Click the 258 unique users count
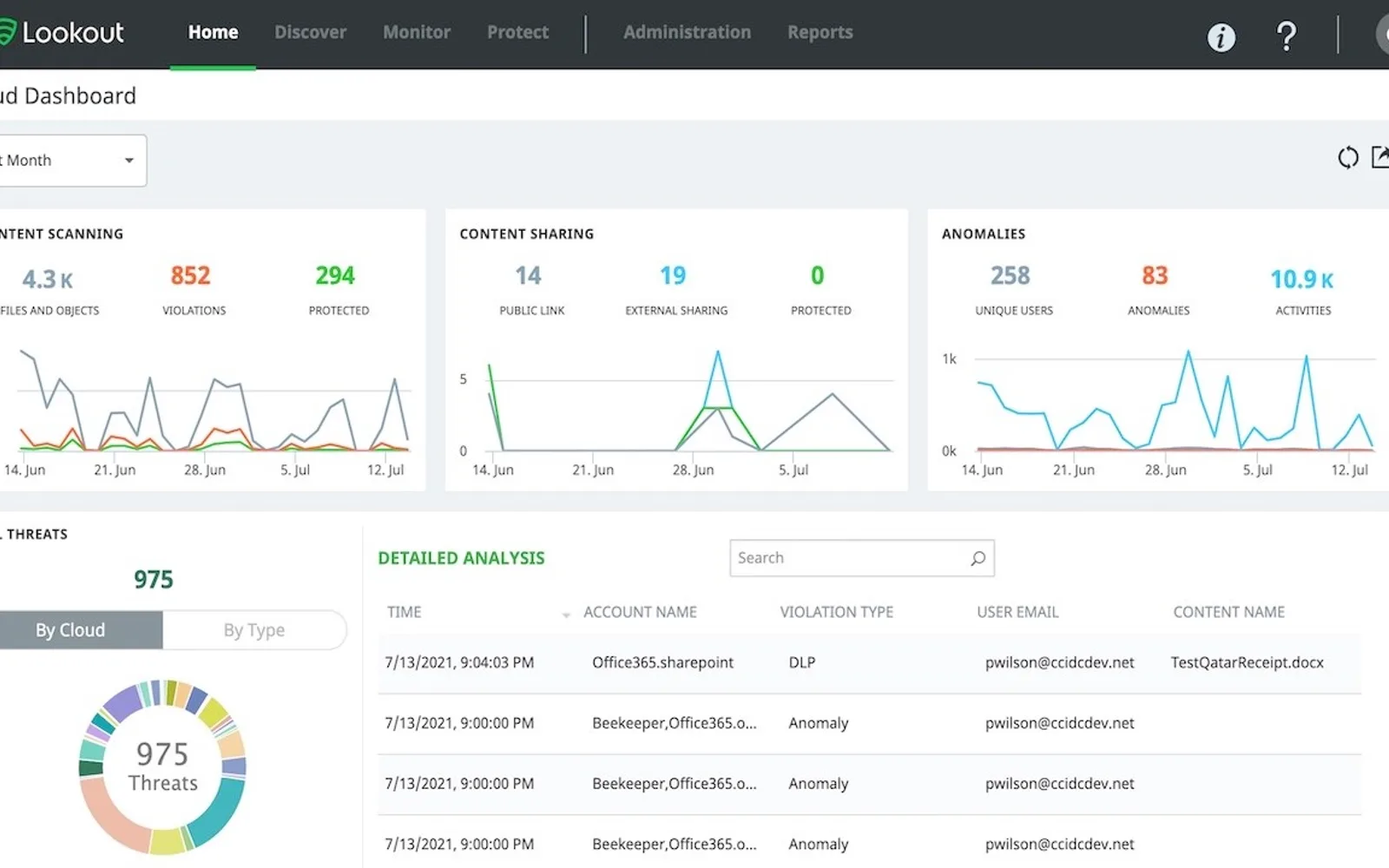 click(x=1010, y=276)
